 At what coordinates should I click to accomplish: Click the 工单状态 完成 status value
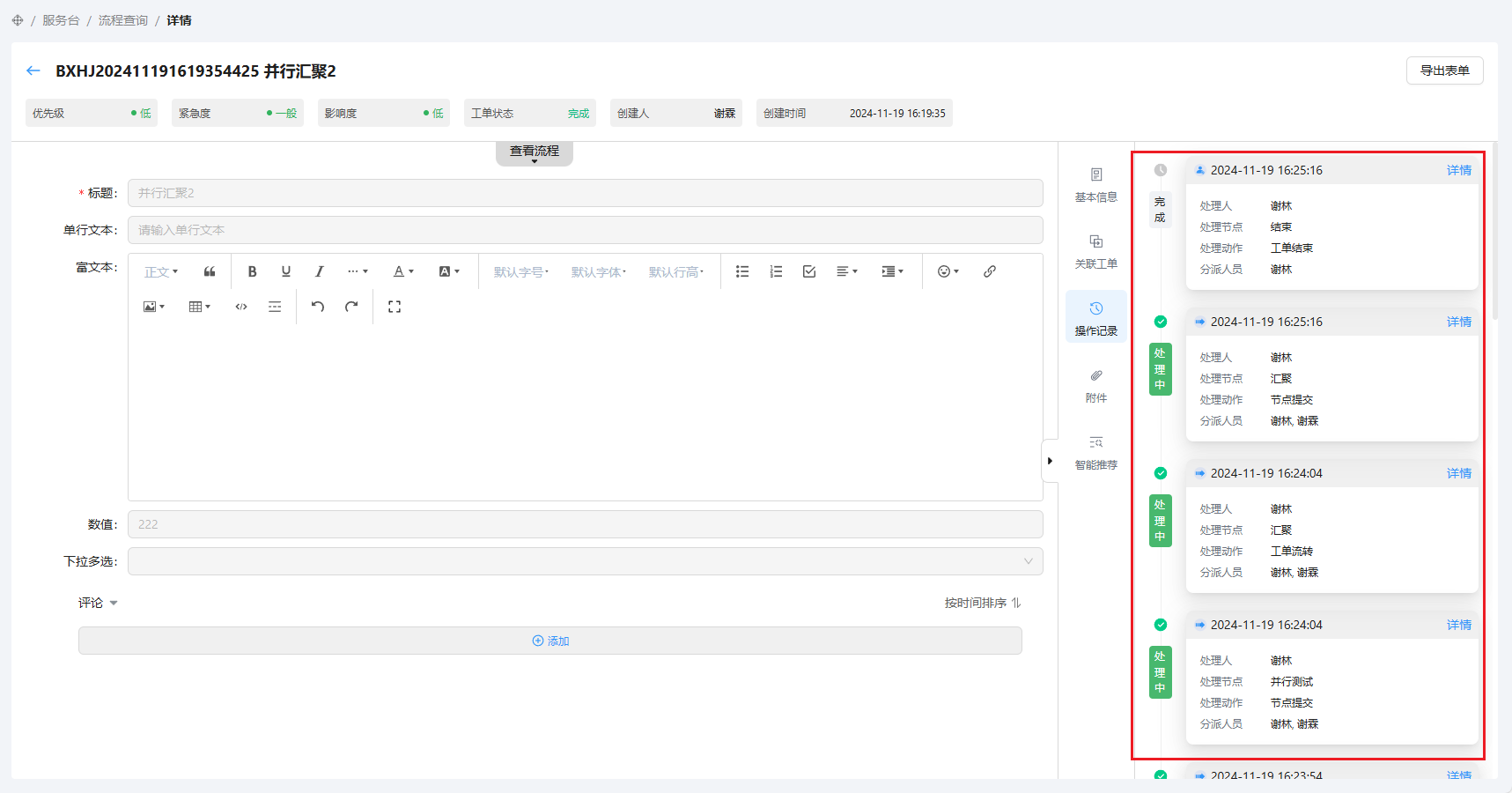coord(579,114)
